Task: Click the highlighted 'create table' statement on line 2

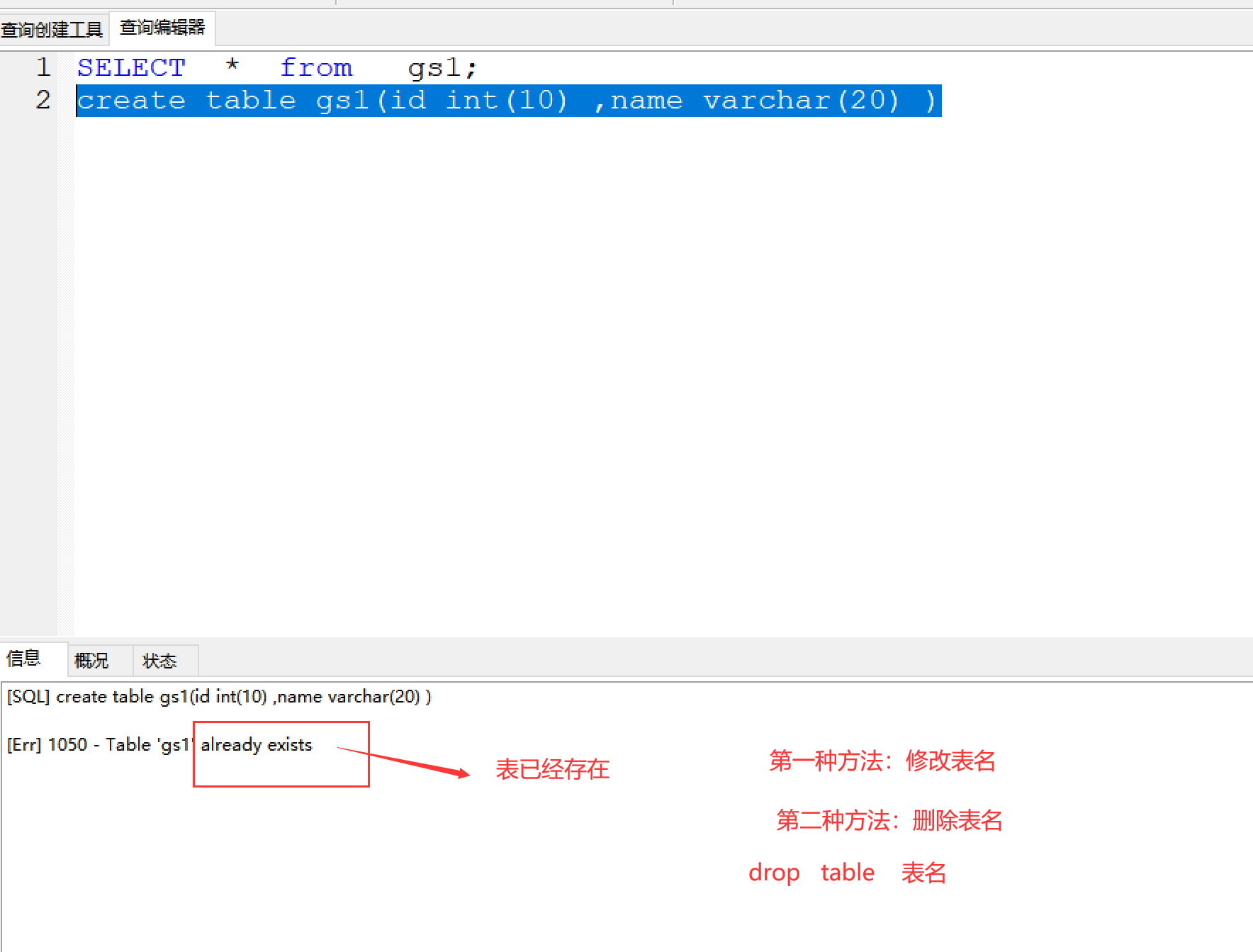Action: point(508,101)
